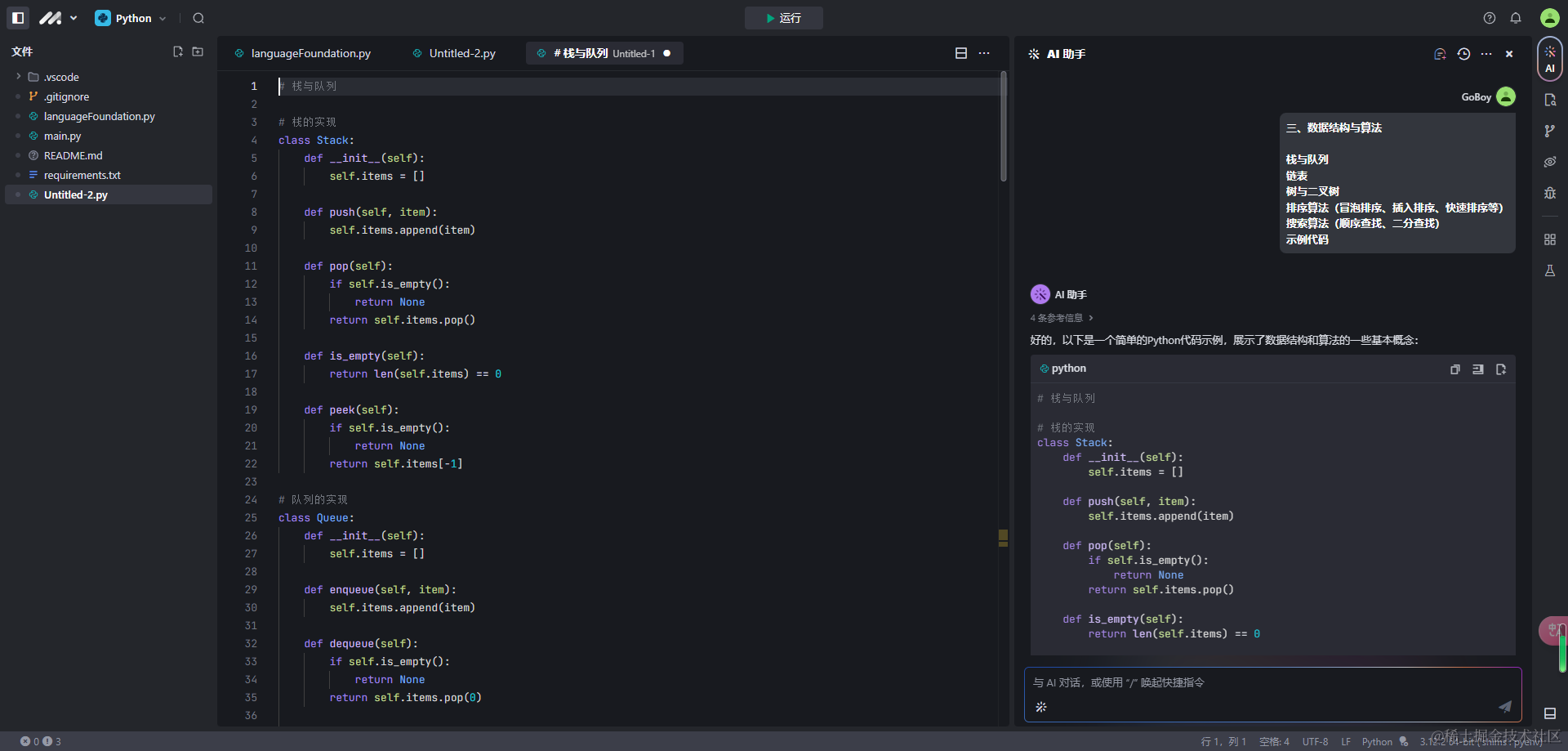The width and height of the screenshot is (1568, 751).
Task: Toggle the left sidebar panel icon
Action: [x=18, y=18]
